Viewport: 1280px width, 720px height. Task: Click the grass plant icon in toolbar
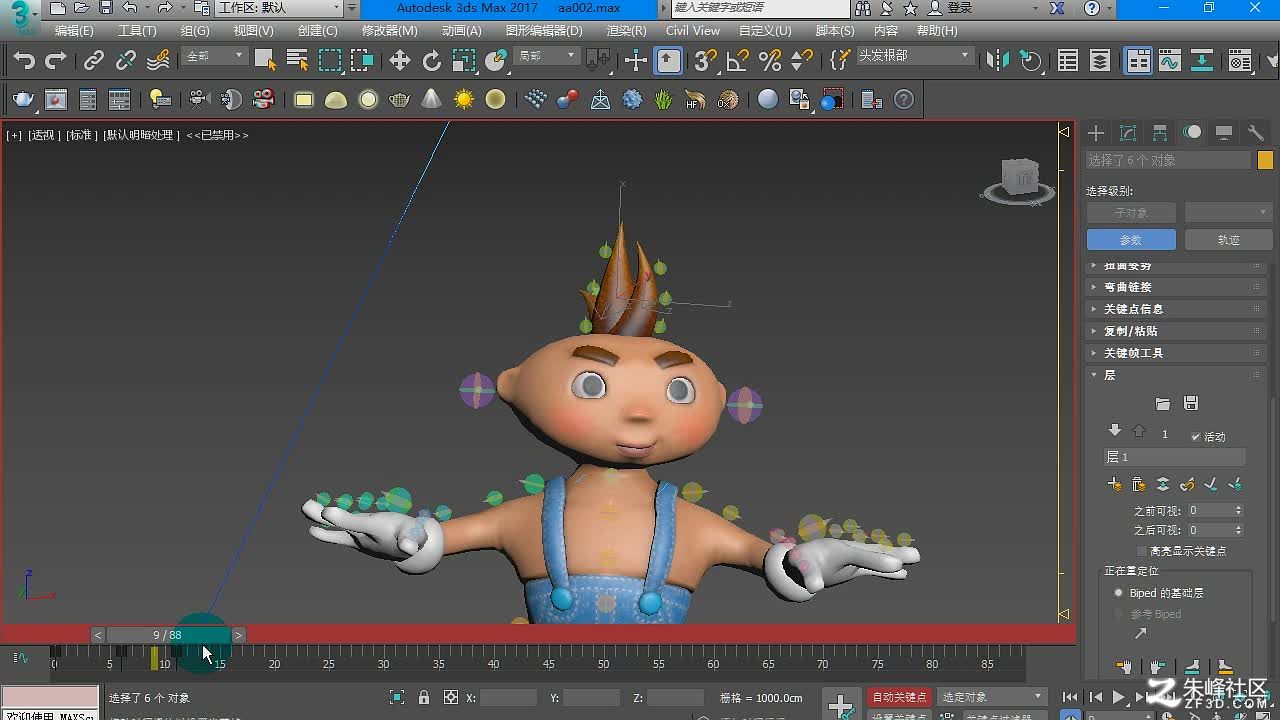(664, 99)
